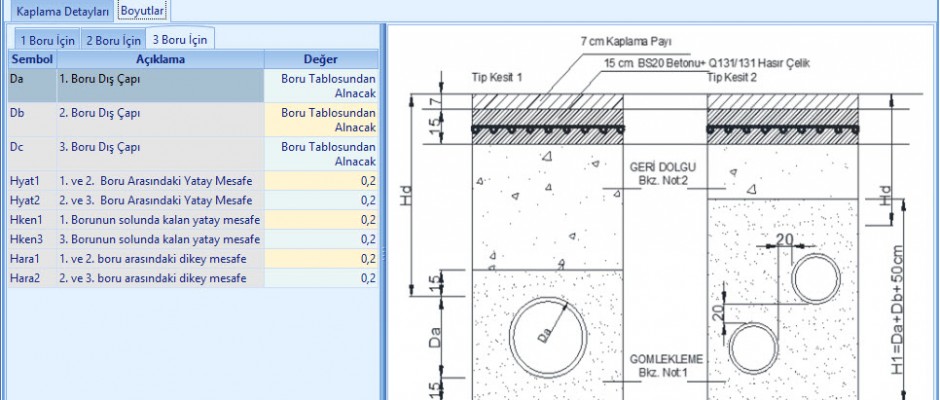Click the Değer column header

322,60
